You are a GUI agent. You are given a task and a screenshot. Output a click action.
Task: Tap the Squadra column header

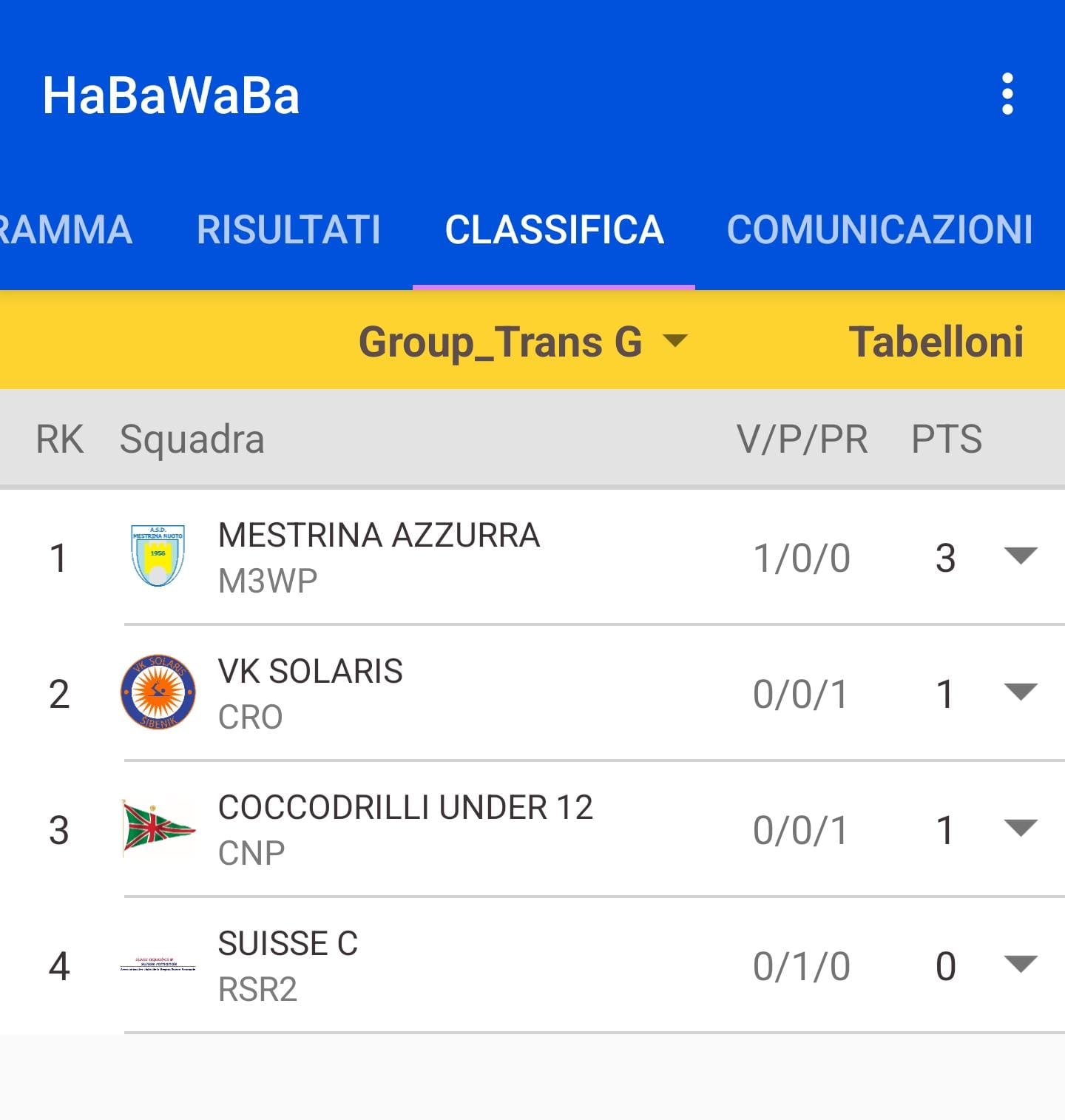click(192, 439)
